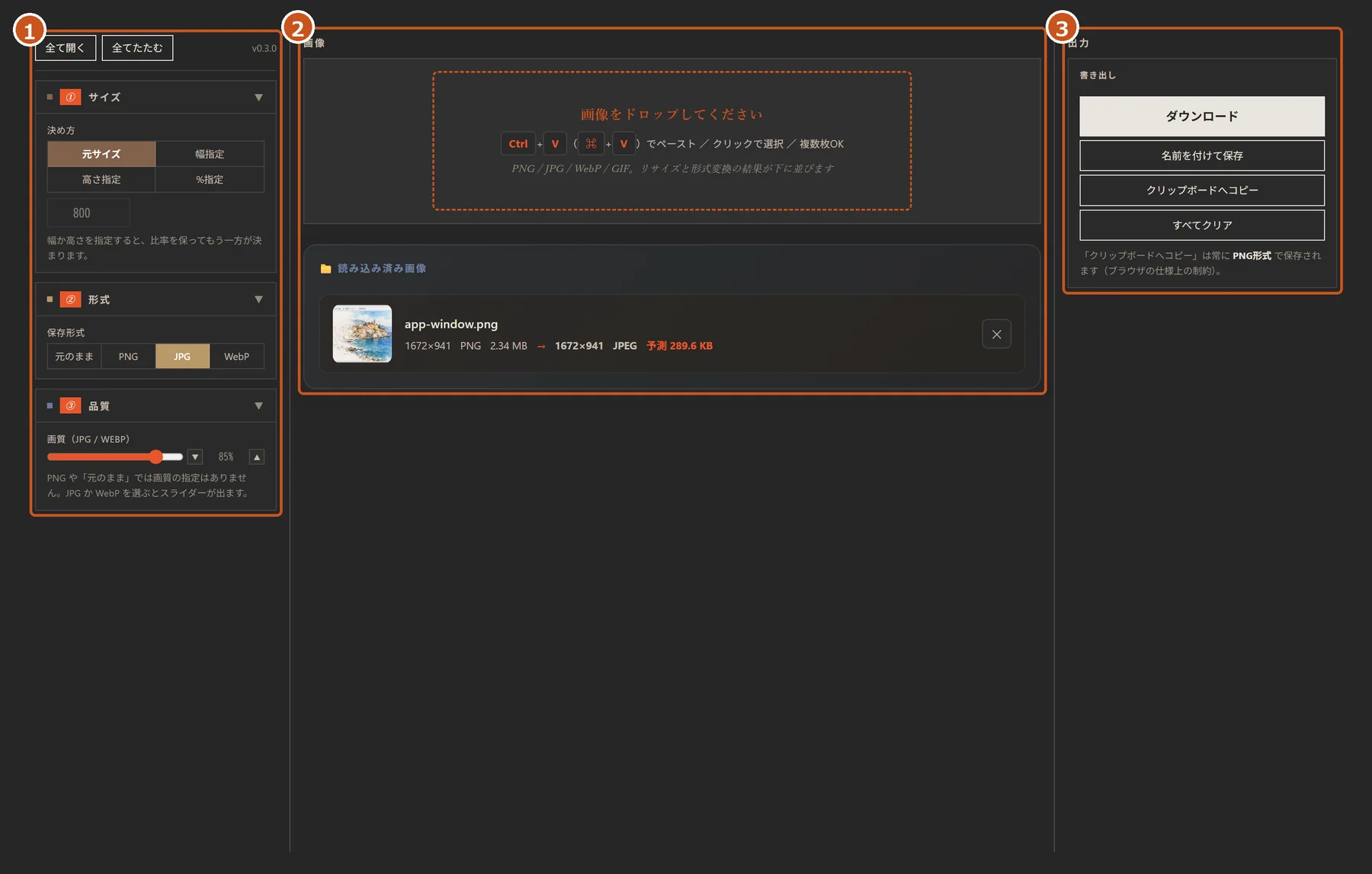Click the JPG/WebP quality slider handle
1372x874 pixels.
(x=155, y=456)
